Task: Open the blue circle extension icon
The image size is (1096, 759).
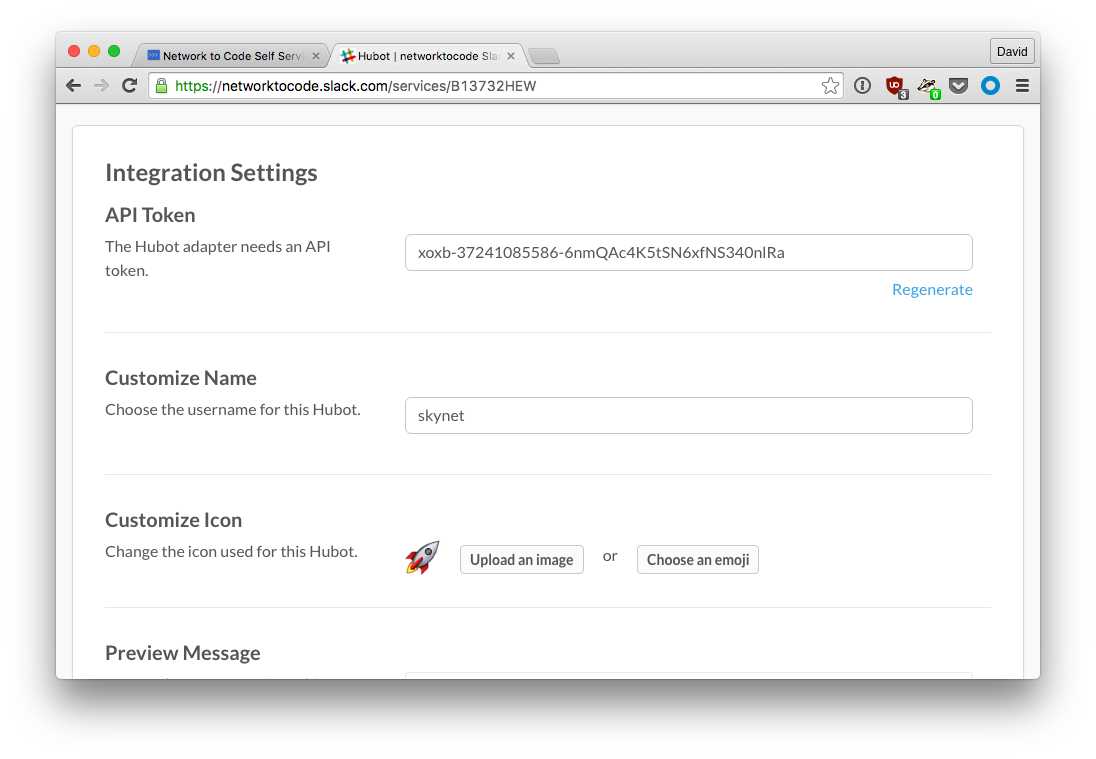Action: coord(990,86)
